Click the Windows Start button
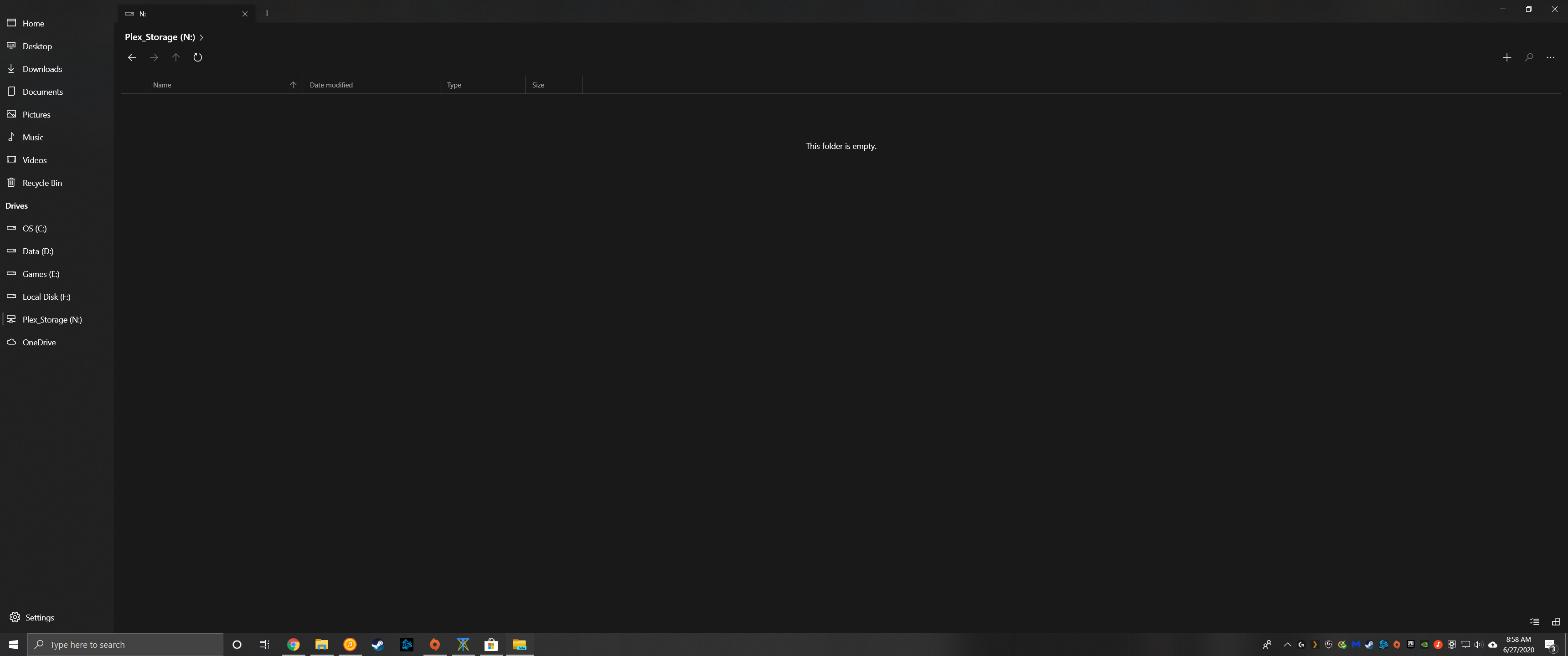This screenshot has width=1568, height=656. coord(13,645)
